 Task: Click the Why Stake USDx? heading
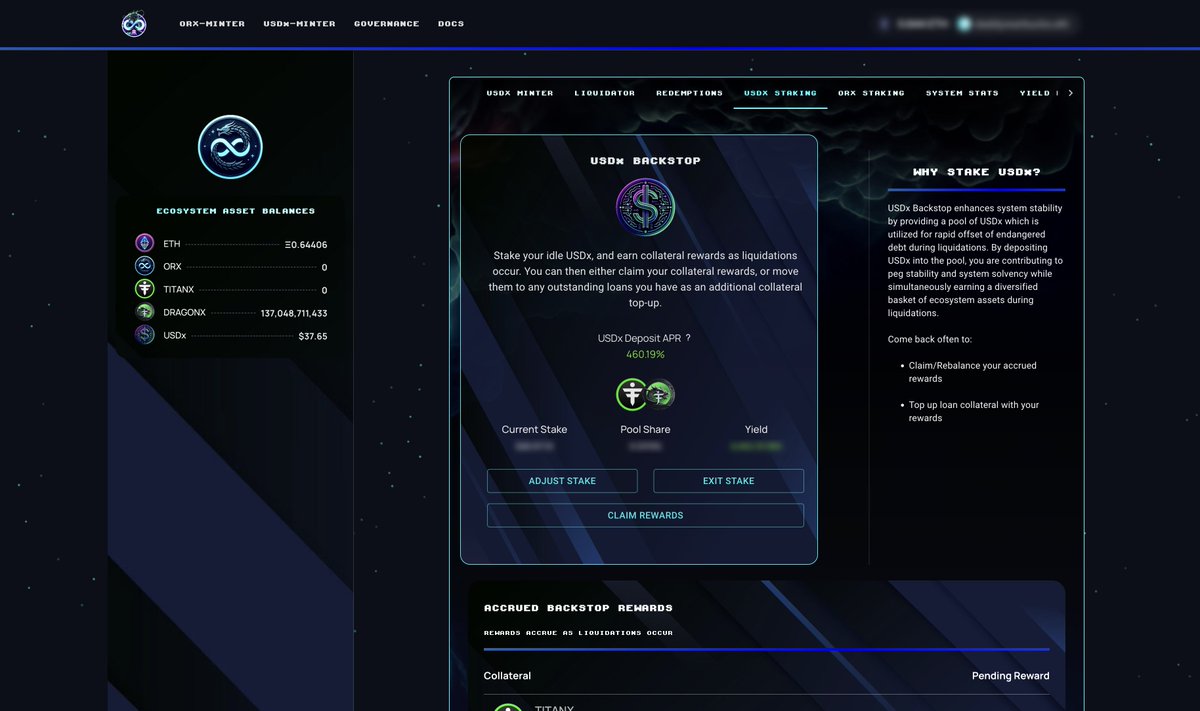point(977,172)
